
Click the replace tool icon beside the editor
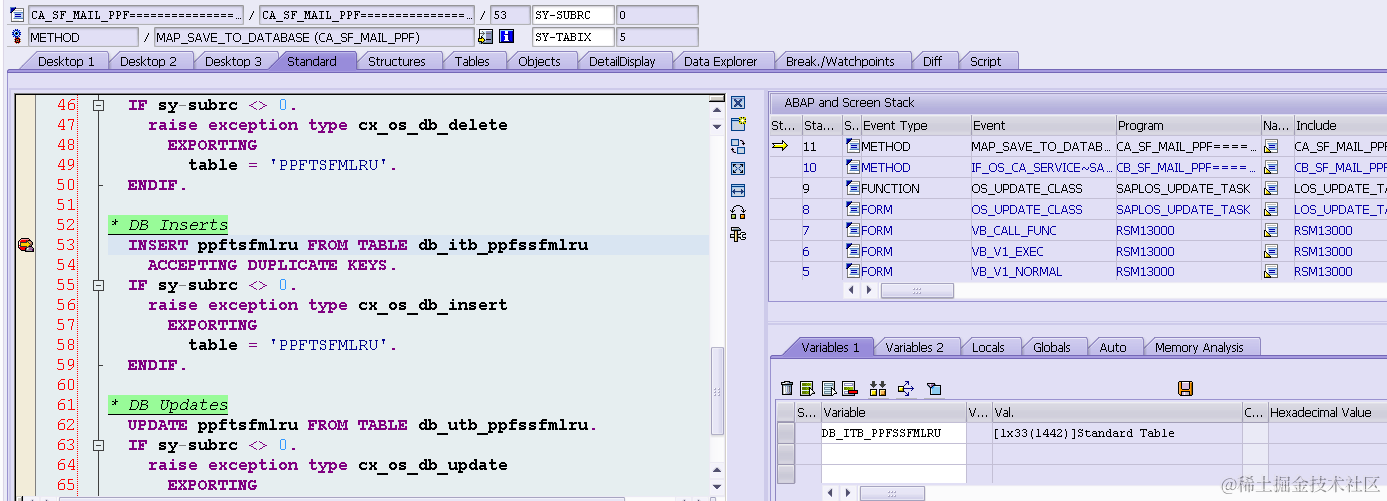tap(738, 146)
